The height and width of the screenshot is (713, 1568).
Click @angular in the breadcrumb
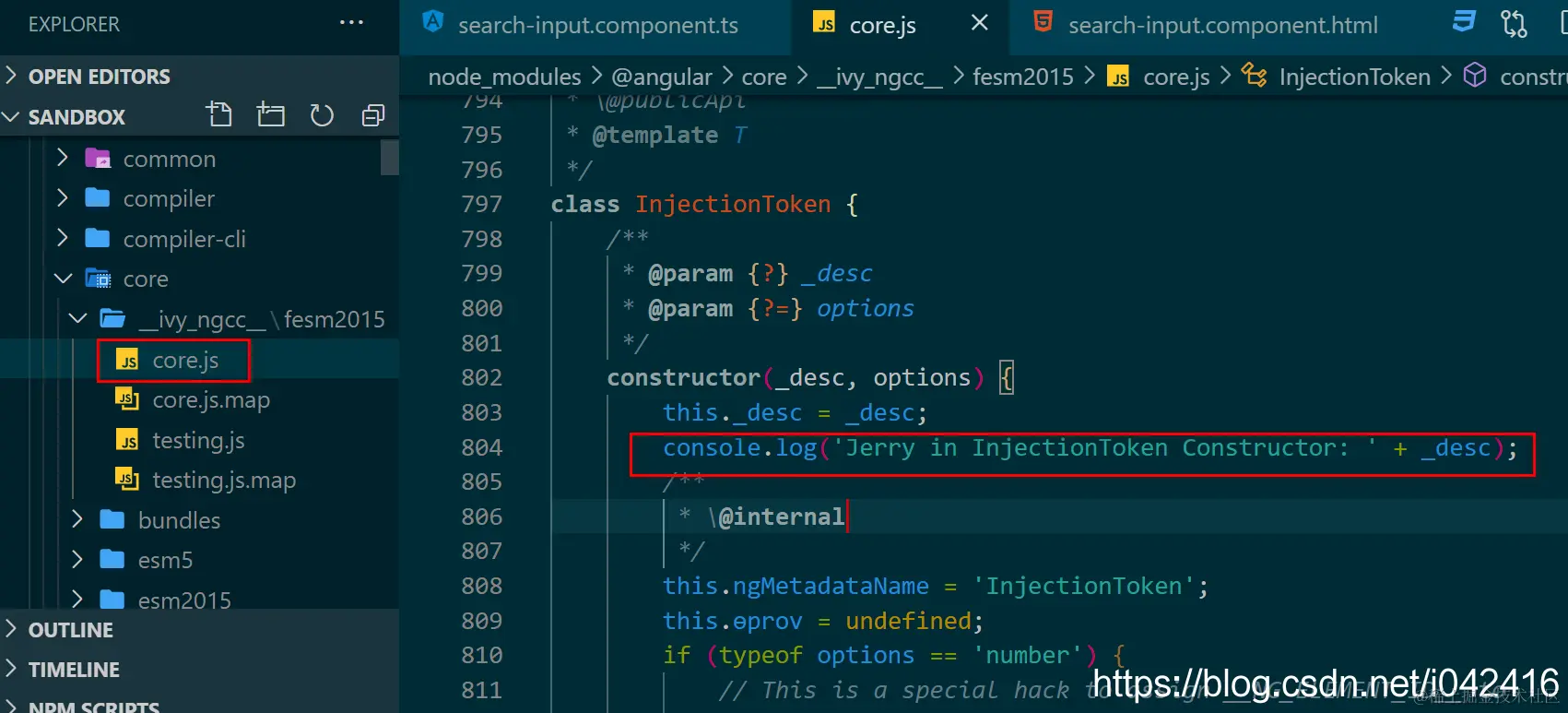(662, 77)
